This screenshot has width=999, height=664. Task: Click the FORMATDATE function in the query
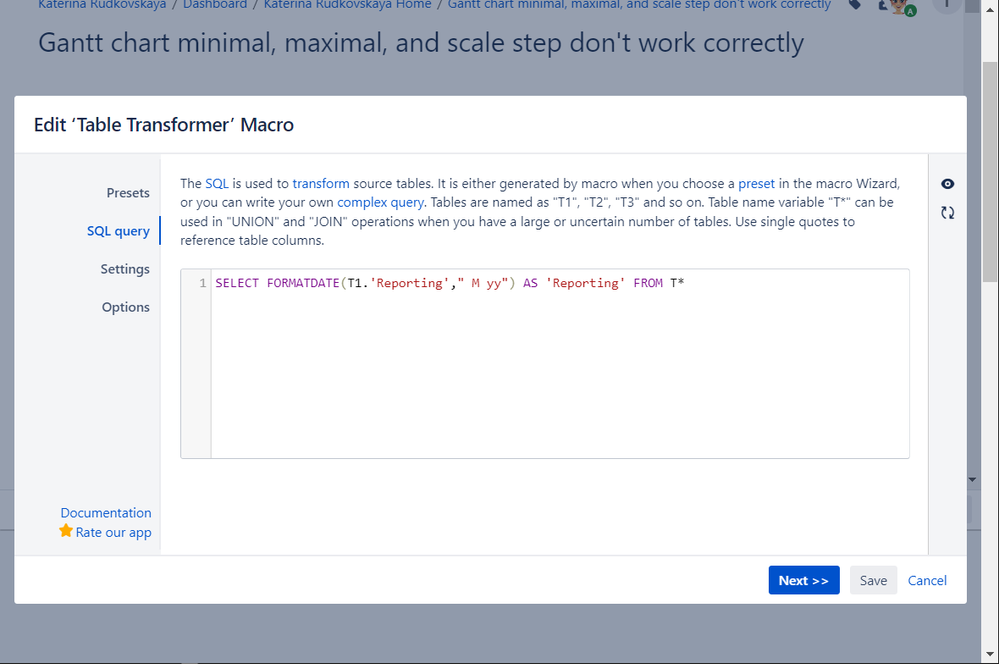click(x=303, y=283)
